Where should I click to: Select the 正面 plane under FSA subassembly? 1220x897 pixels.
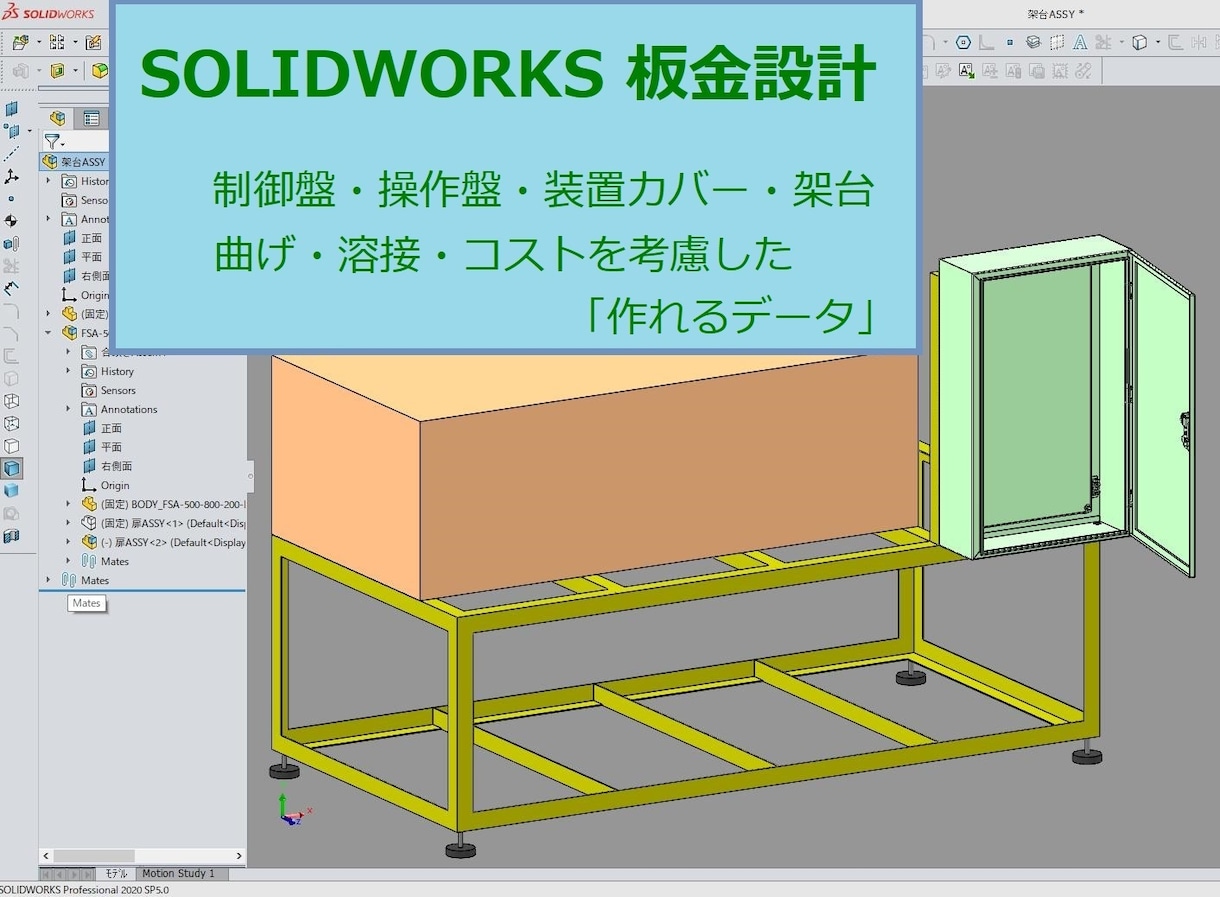[102, 428]
